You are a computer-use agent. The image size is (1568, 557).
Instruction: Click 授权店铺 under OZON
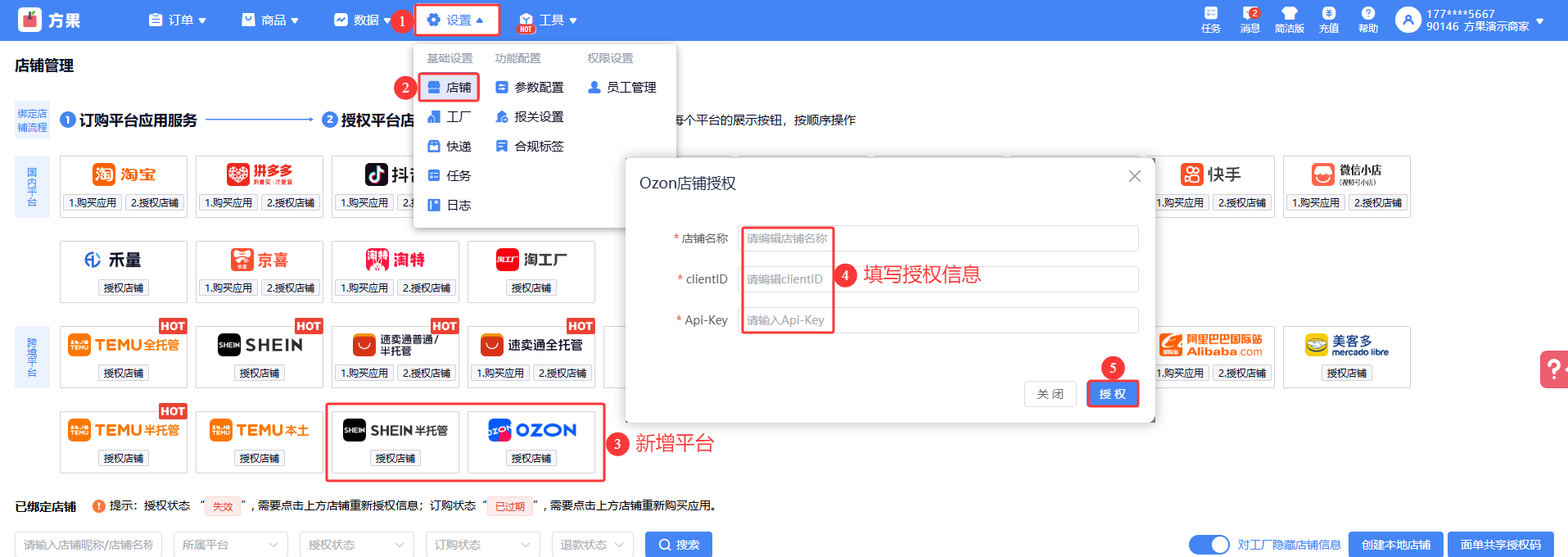(x=531, y=458)
